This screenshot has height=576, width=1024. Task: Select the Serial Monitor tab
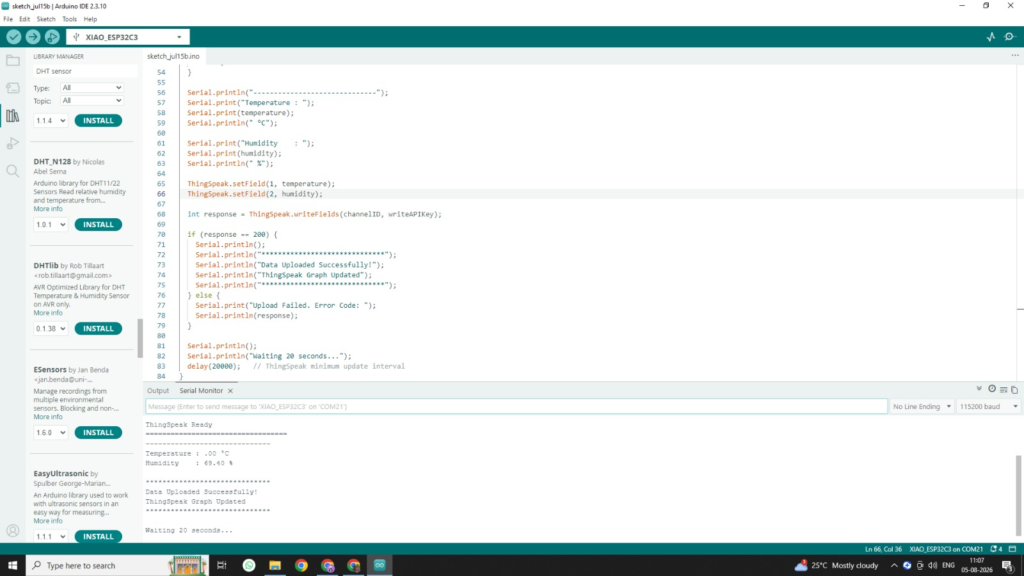point(201,391)
